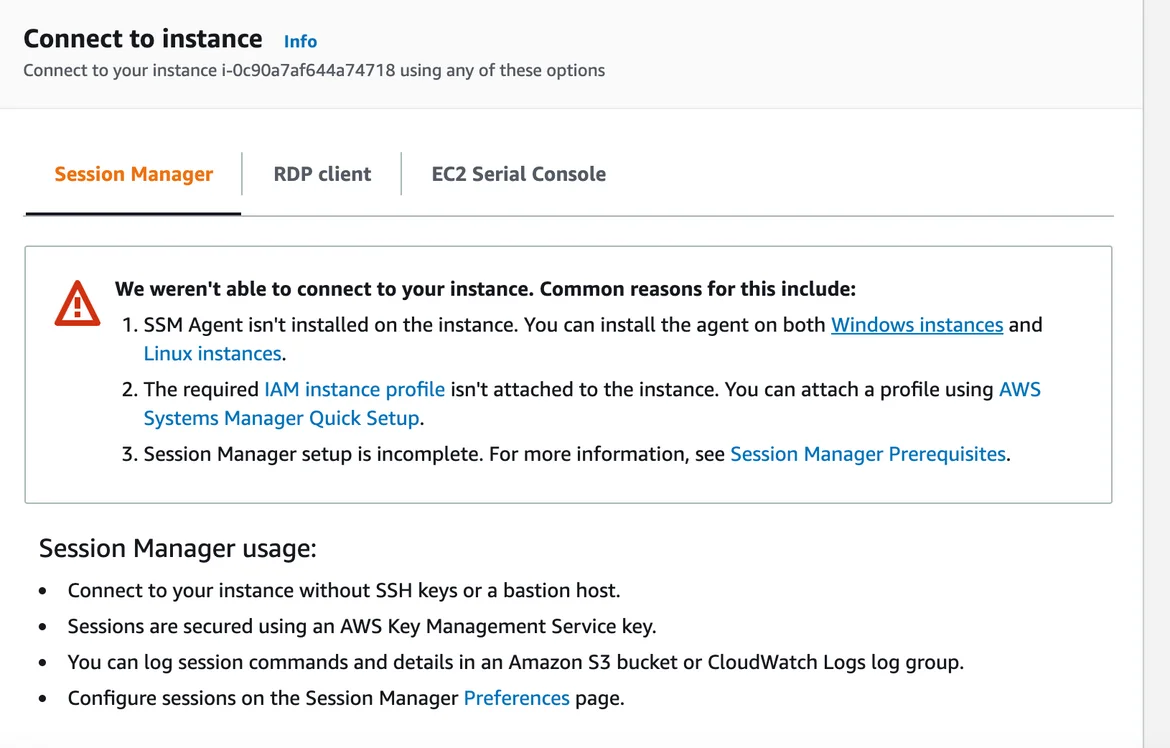Viewport: 1170px width, 748px height.
Task: Switch to the RDP client tab
Action: tap(322, 174)
